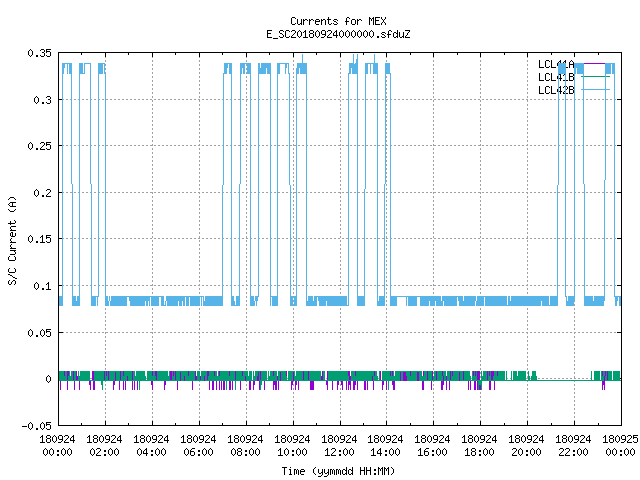Click the LCL41B legend label
The image size is (640, 480).
(x=556, y=77)
